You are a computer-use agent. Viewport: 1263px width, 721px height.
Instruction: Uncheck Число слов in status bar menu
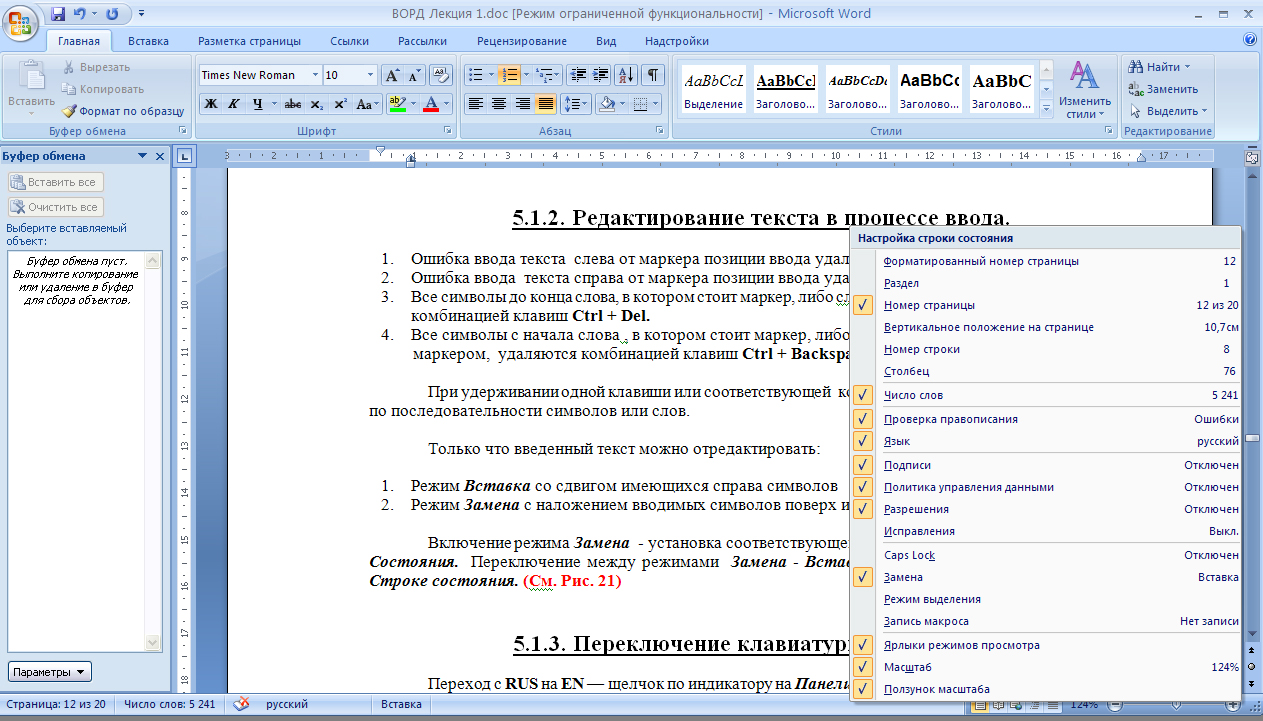coord(1046,395)
